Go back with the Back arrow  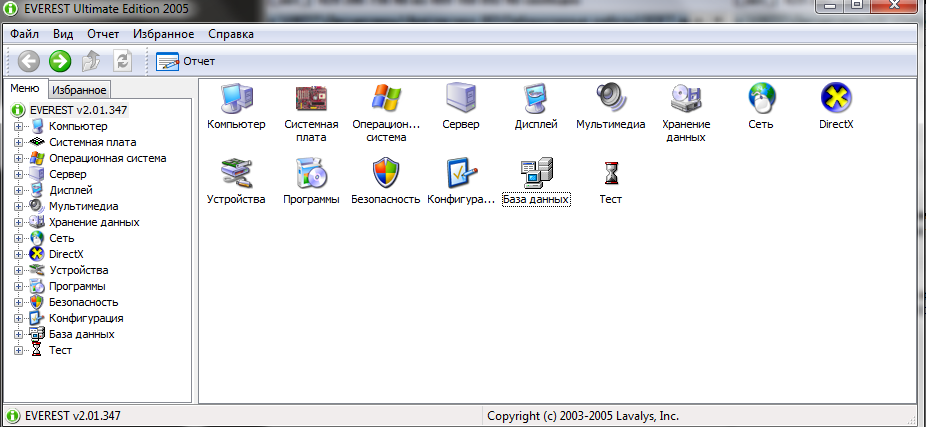28,61
